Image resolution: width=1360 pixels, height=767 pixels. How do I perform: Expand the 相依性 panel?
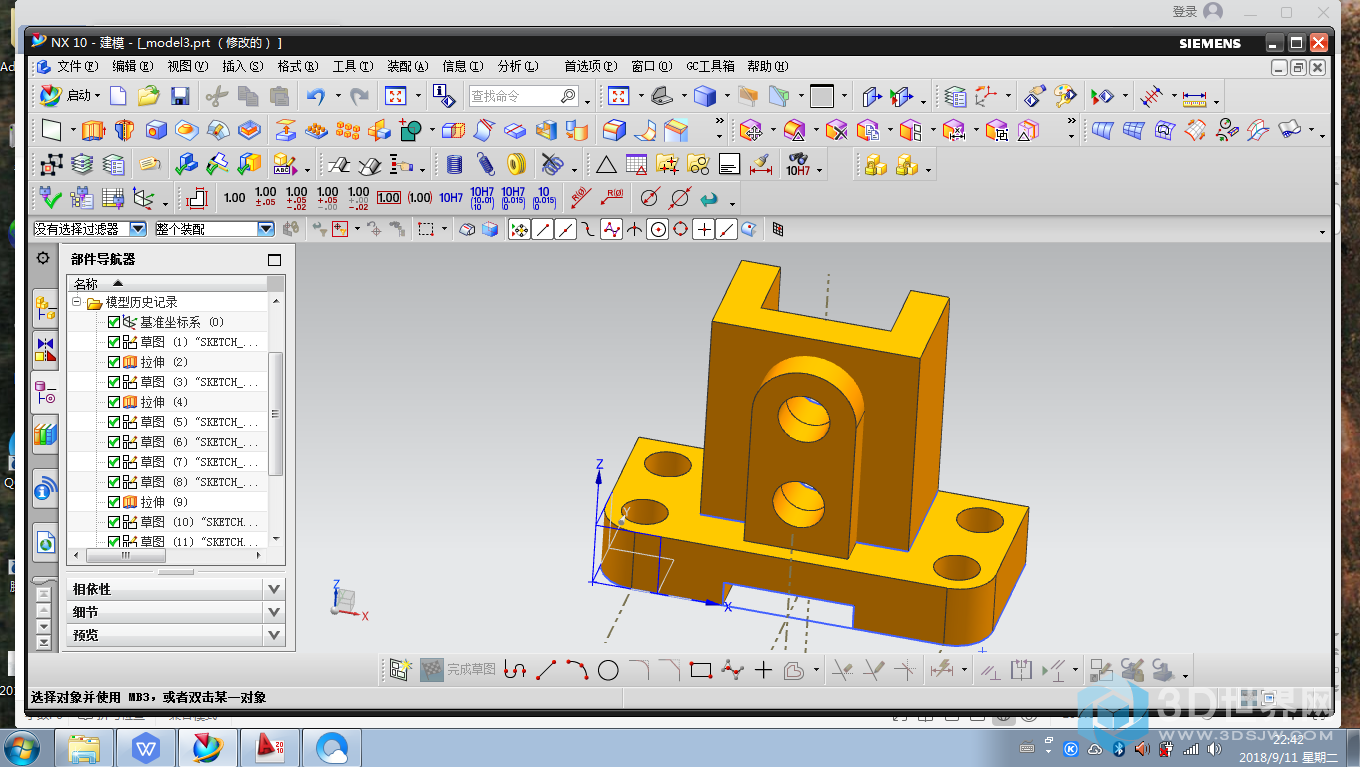point(275,588)
